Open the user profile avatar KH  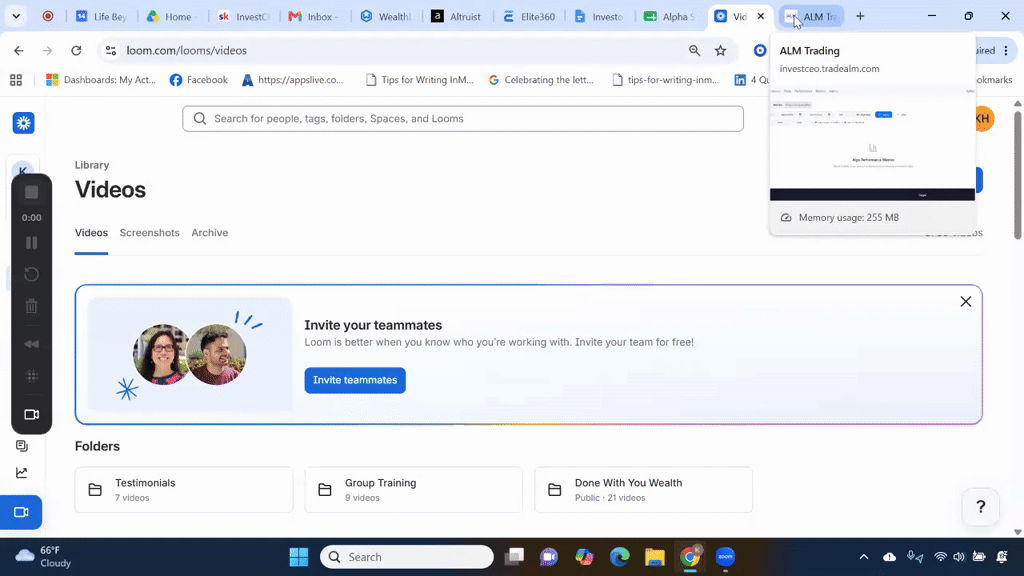tap(982, 119)
